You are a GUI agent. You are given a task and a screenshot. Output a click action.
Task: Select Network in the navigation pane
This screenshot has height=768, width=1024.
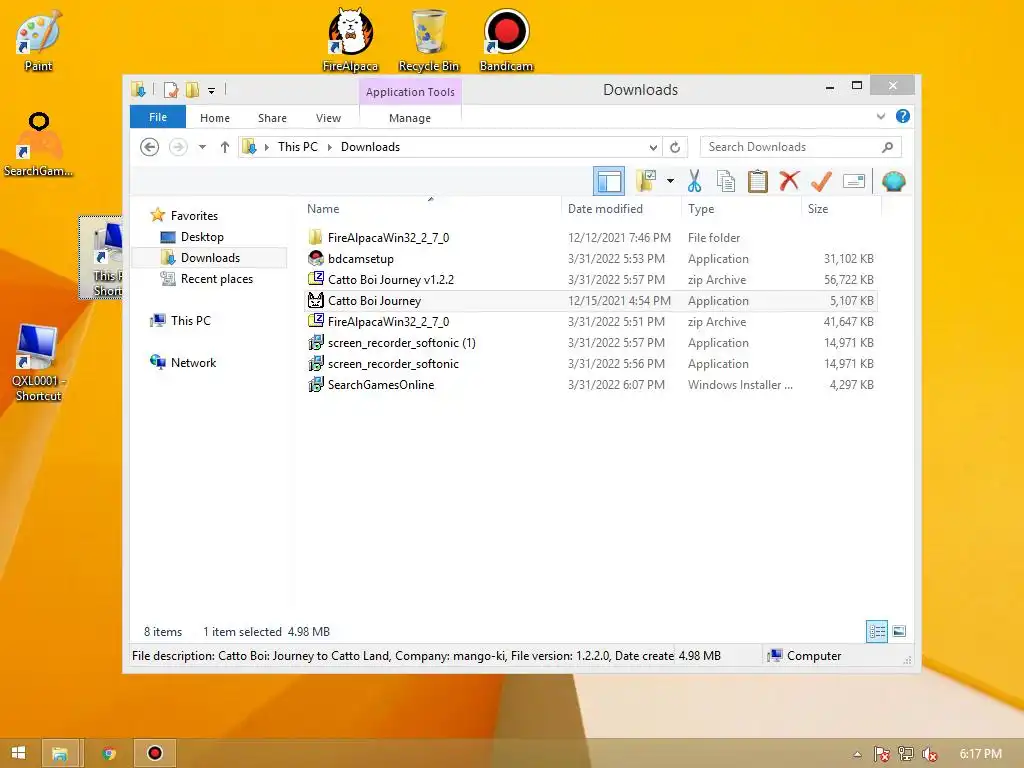coord(193,363)
